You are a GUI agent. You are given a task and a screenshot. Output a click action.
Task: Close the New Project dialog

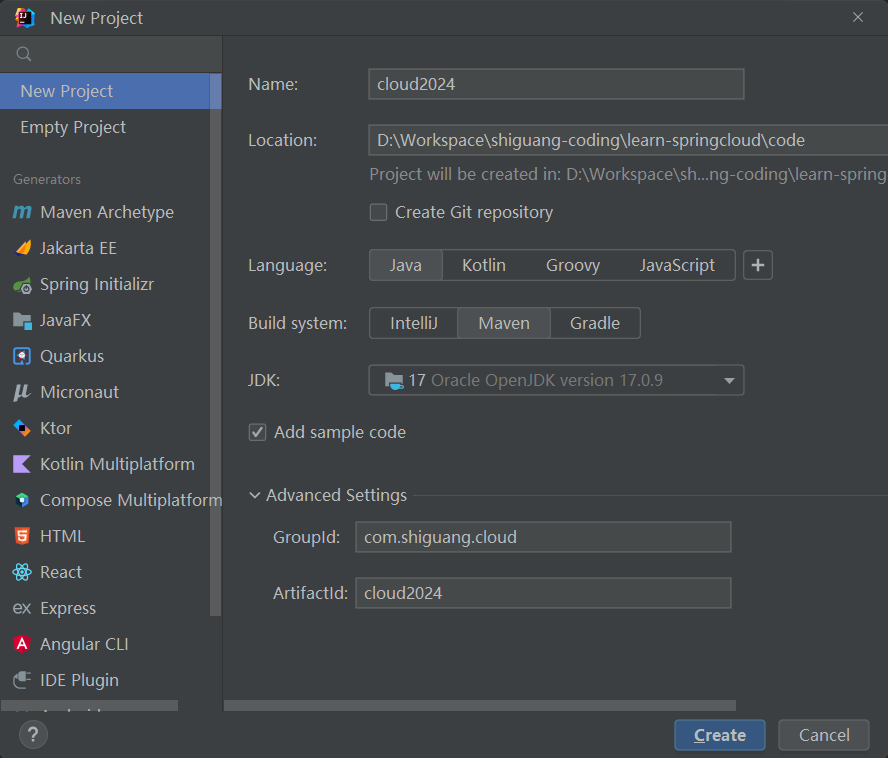[x=858, y=18]
